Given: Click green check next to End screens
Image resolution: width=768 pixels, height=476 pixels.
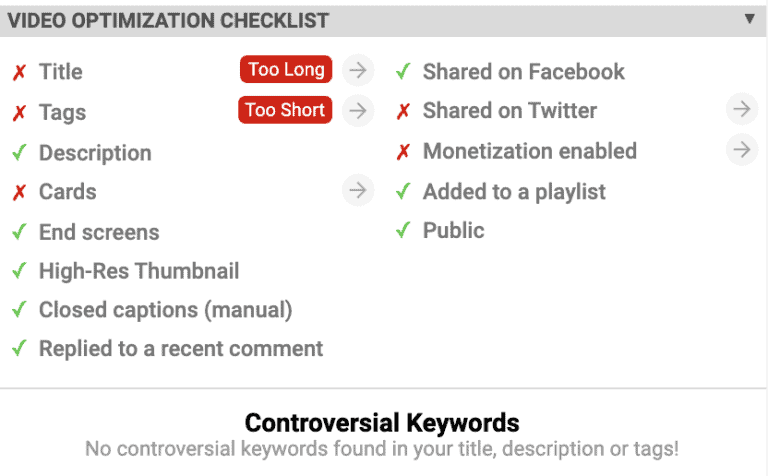Looking at the screenshot, I should 19,232.
